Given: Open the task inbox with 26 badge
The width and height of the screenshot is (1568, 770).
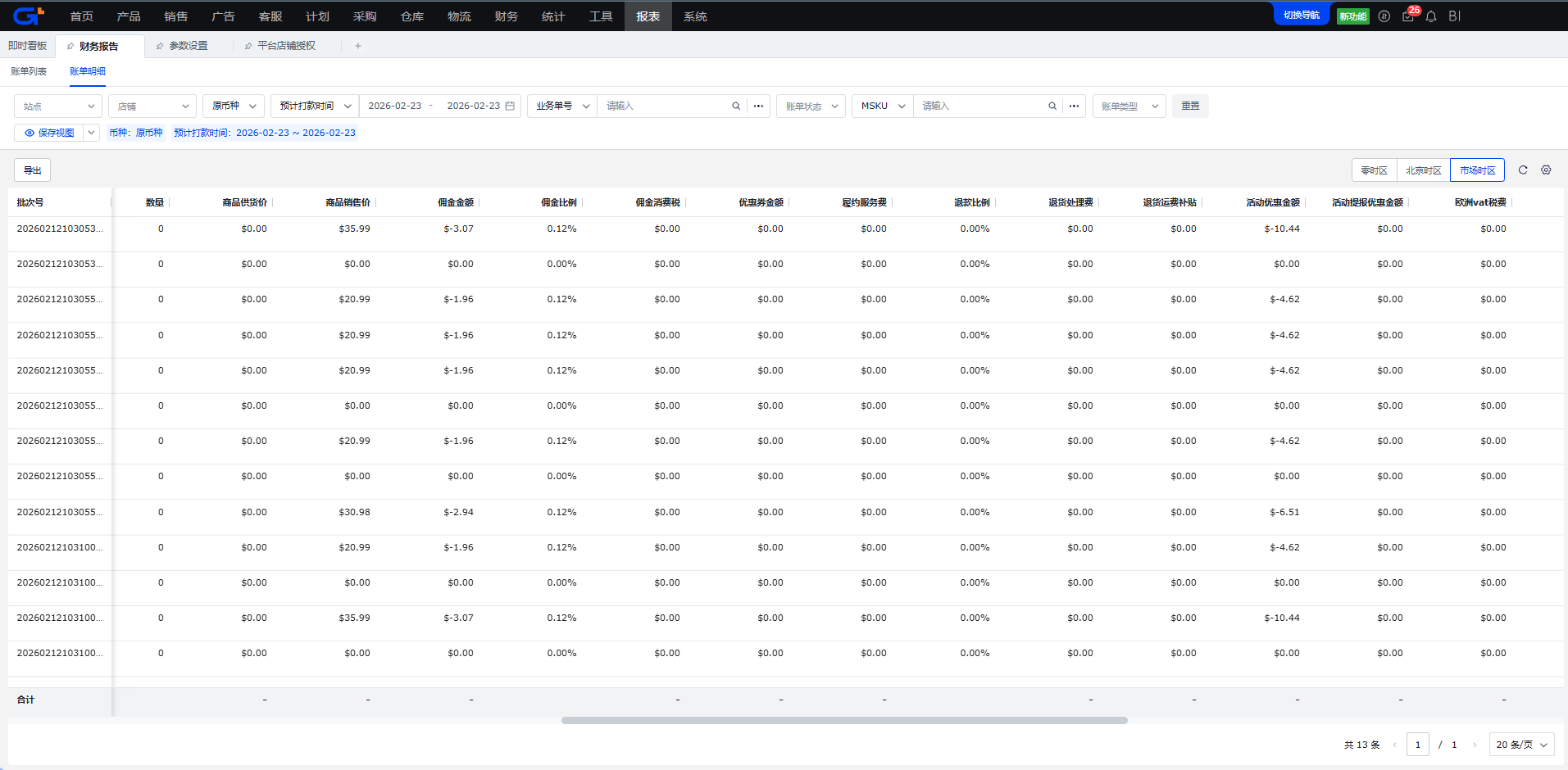Looking at the screenshot, I should tap(1408, 16).
